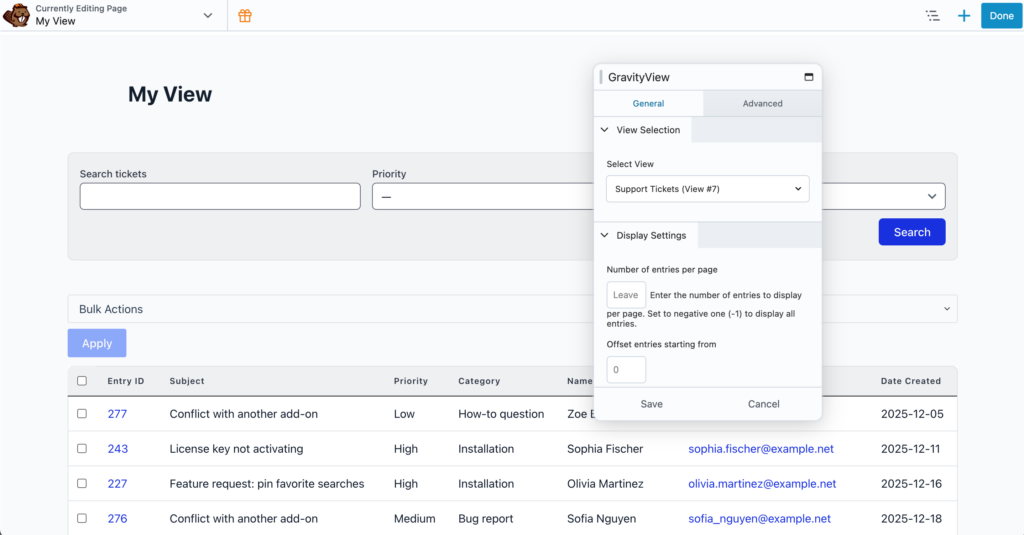Image resolution: width=1024 pixels, height=535 pixels.
Task: Click olivia.martinez@example.net email link
Action: 762,483
